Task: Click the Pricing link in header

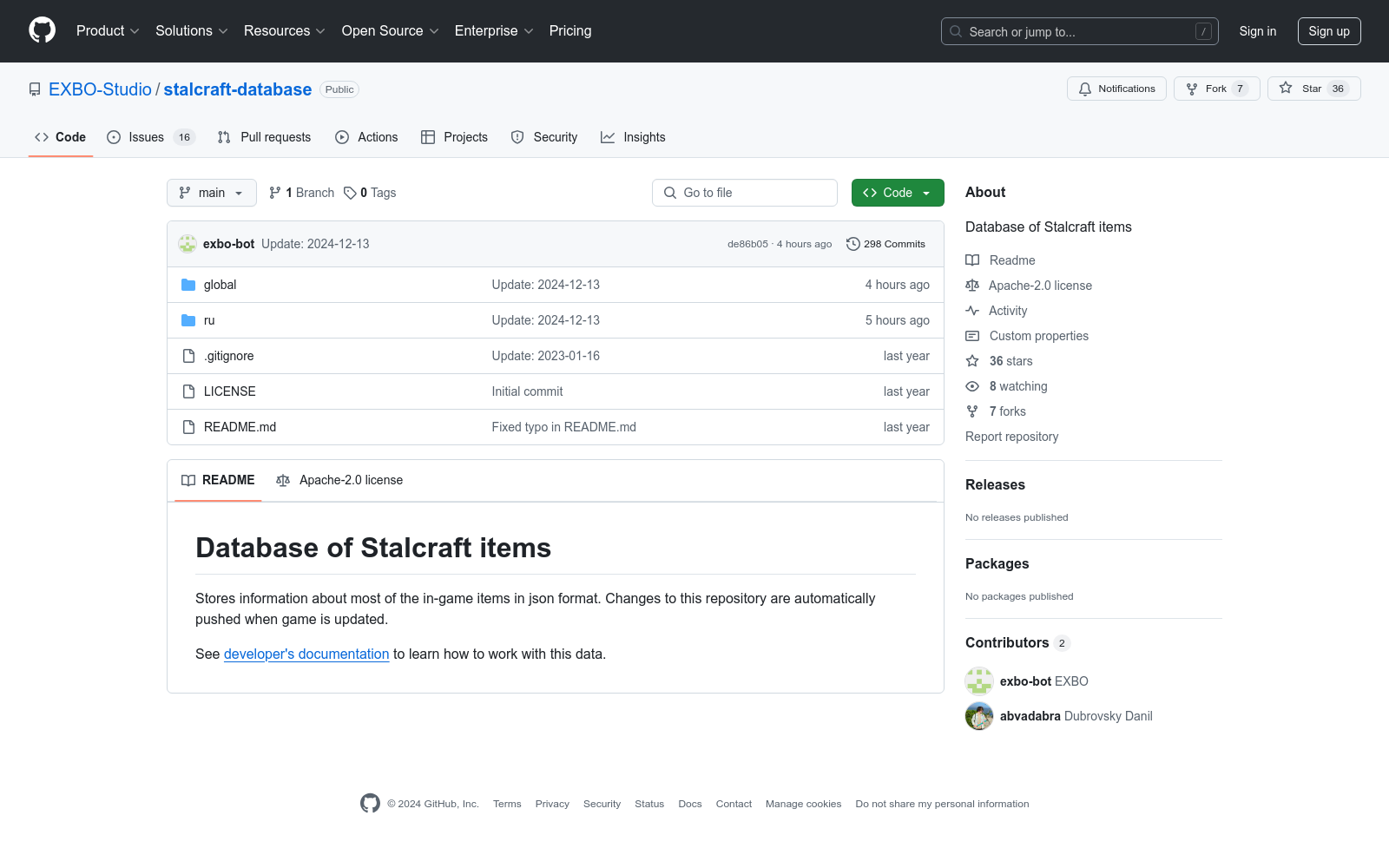Action: [570, 30]
